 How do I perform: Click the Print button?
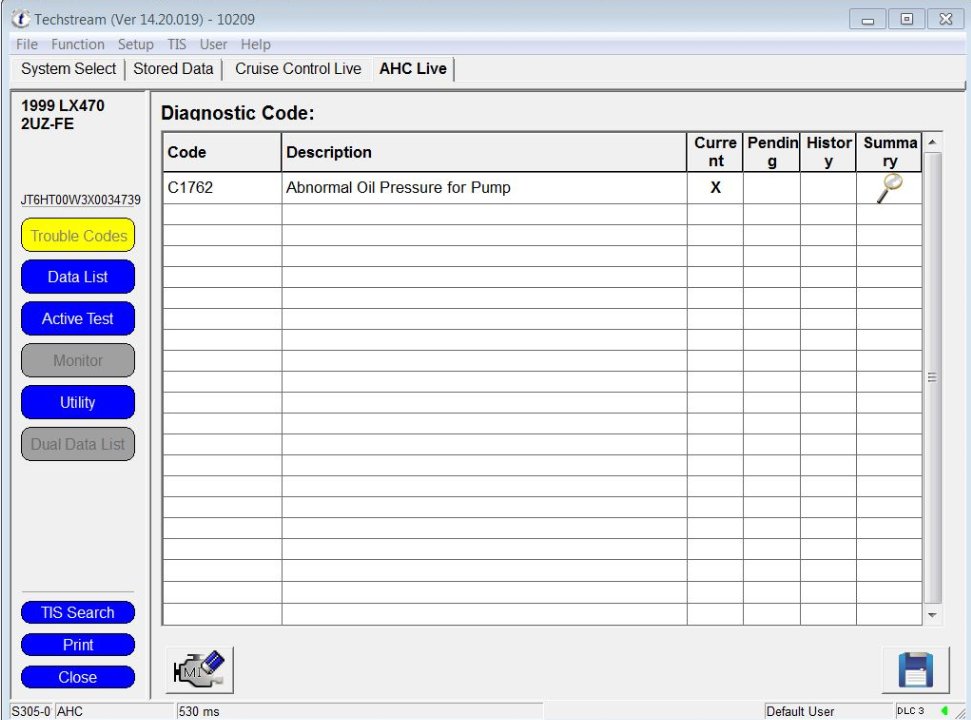pyautogui.click(x=78, y=644)
